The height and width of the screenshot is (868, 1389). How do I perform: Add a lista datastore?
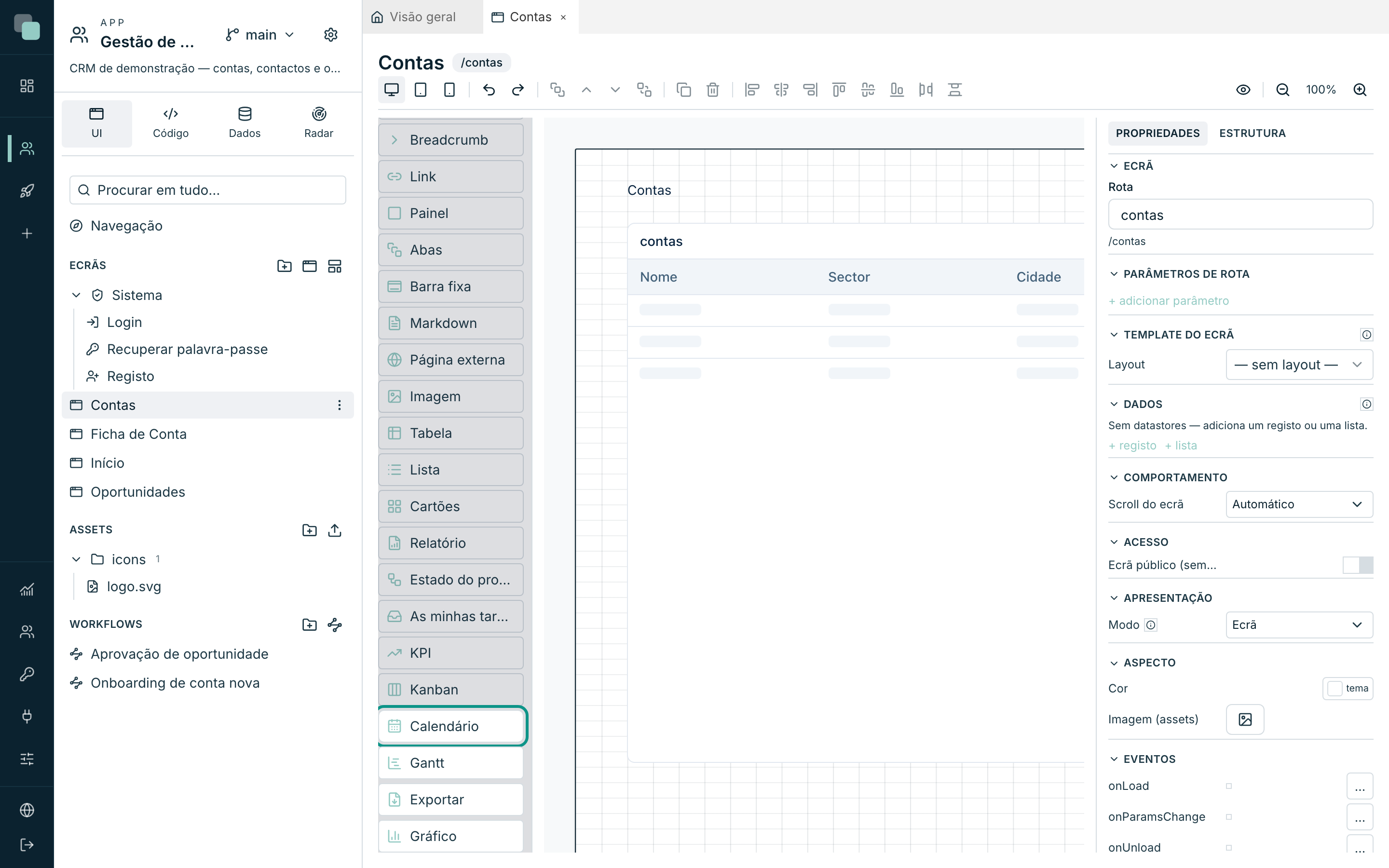[1181, 446]
